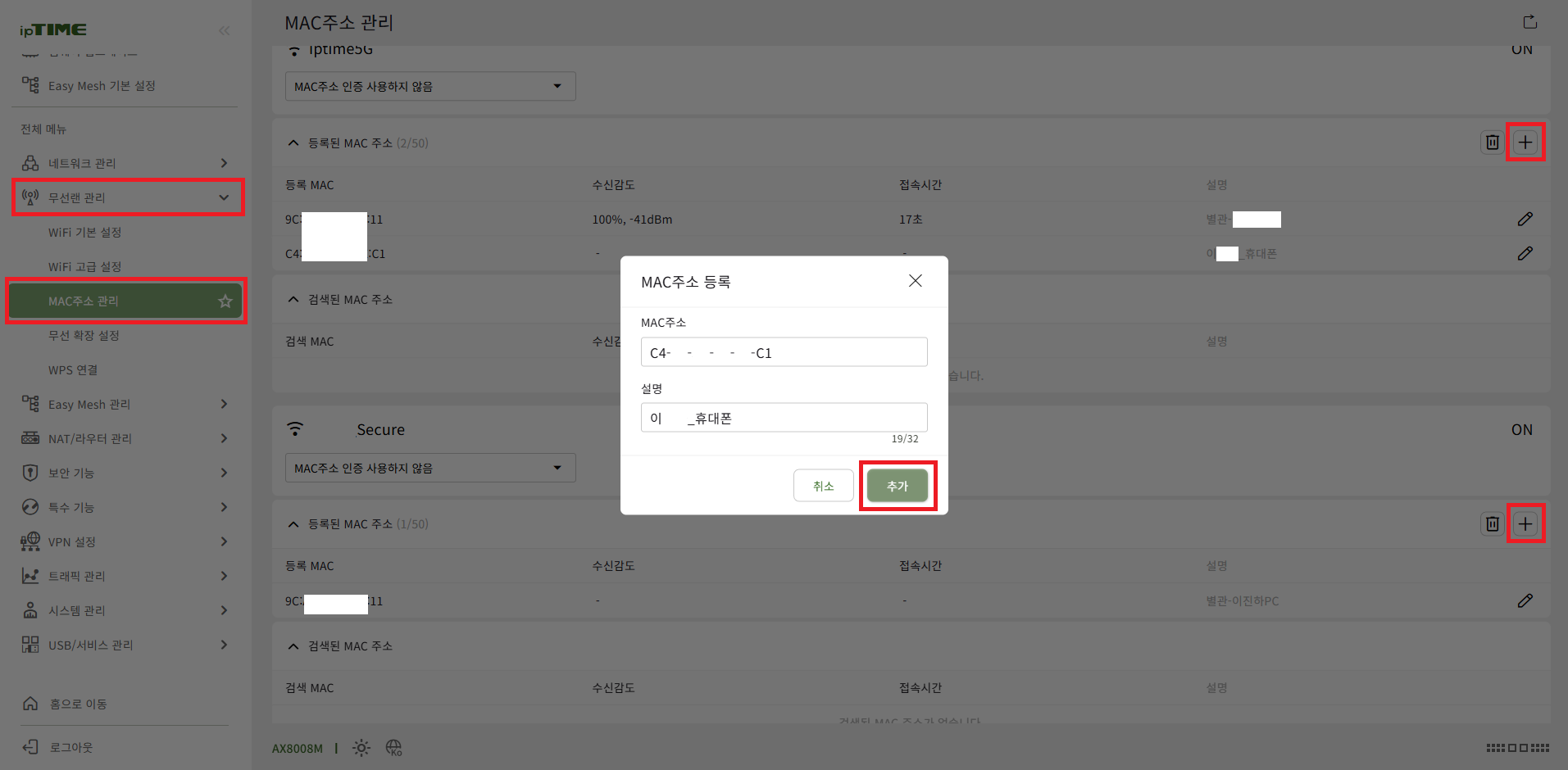Delete MAC entries in 1/50 list
This screenshot has height=770, width=1568.
tap(1493, 523)
